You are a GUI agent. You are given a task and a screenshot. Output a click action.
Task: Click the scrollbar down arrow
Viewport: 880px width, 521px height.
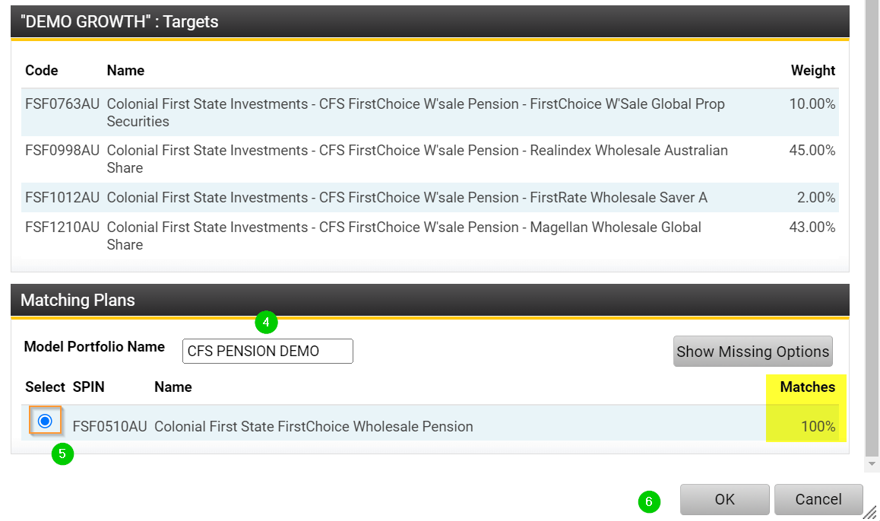[x=872, y=464]
